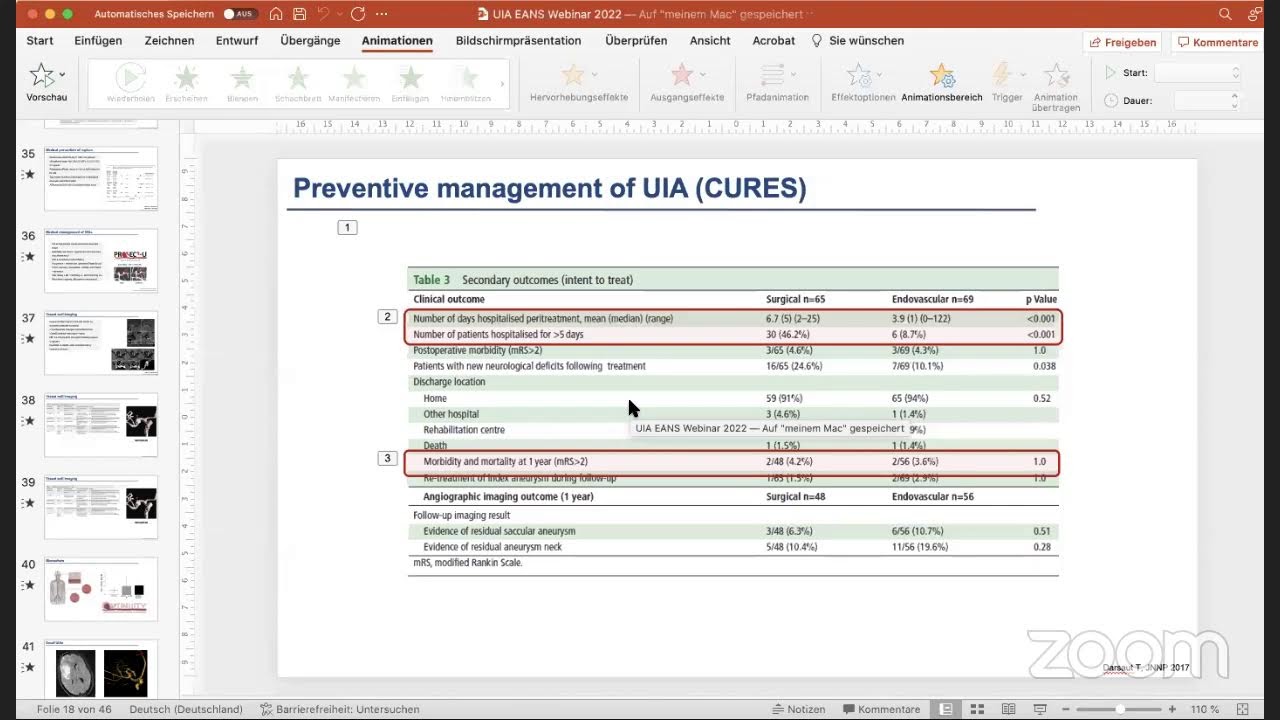Screen dimensions: 1280x720
Task: Open the Überprüfen tab
Action: point(636,41)
